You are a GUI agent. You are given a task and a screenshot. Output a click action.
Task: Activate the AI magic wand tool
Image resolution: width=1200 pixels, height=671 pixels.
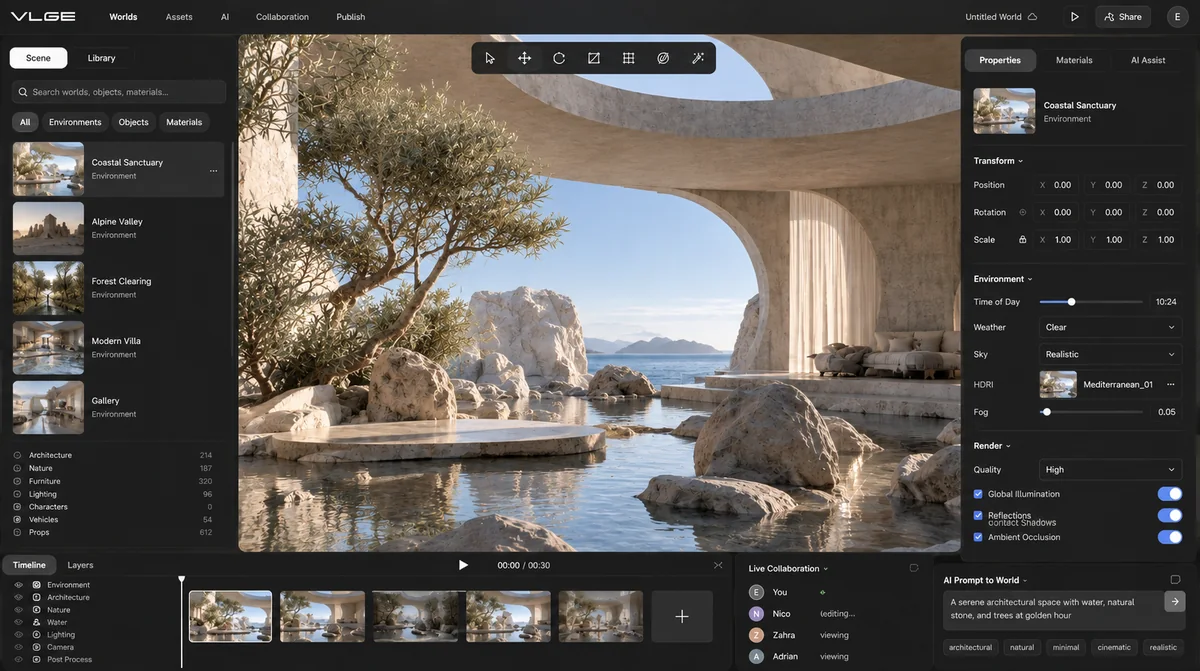point(698,58)
